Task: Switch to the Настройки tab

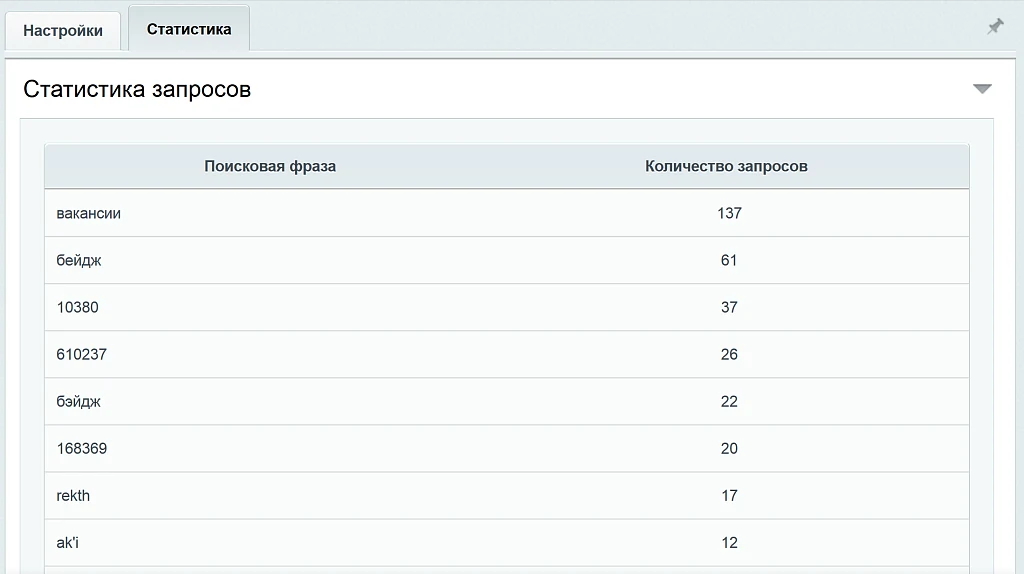Action: coord(63,31)
